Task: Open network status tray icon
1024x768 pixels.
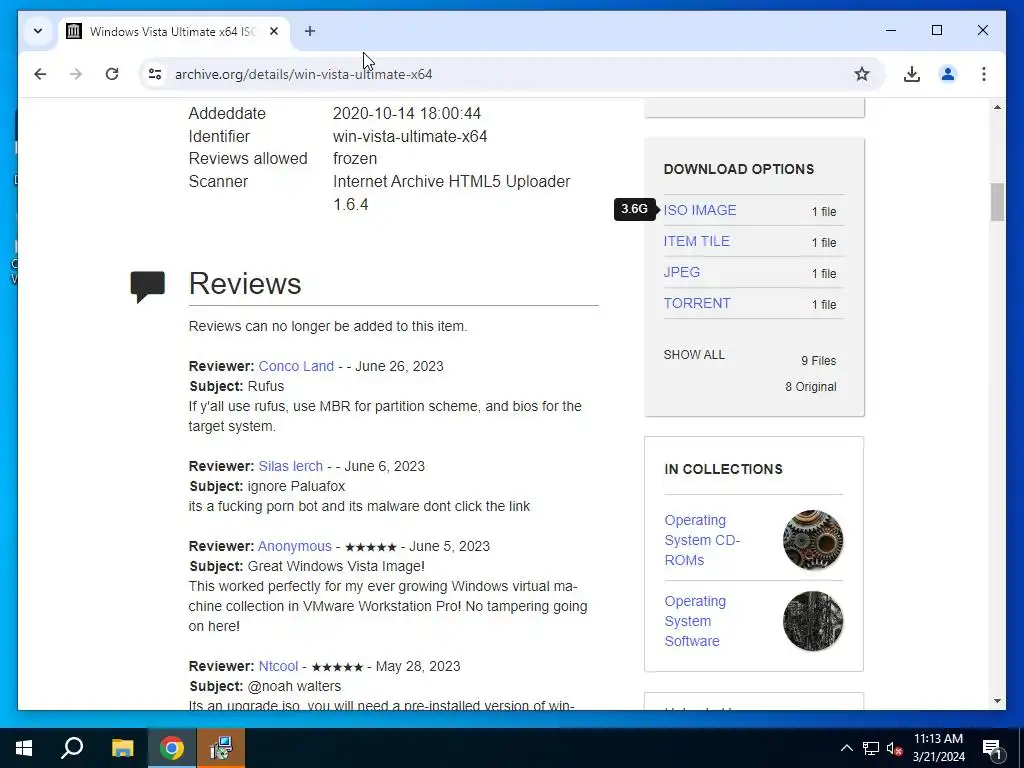Action: (871, 748)
